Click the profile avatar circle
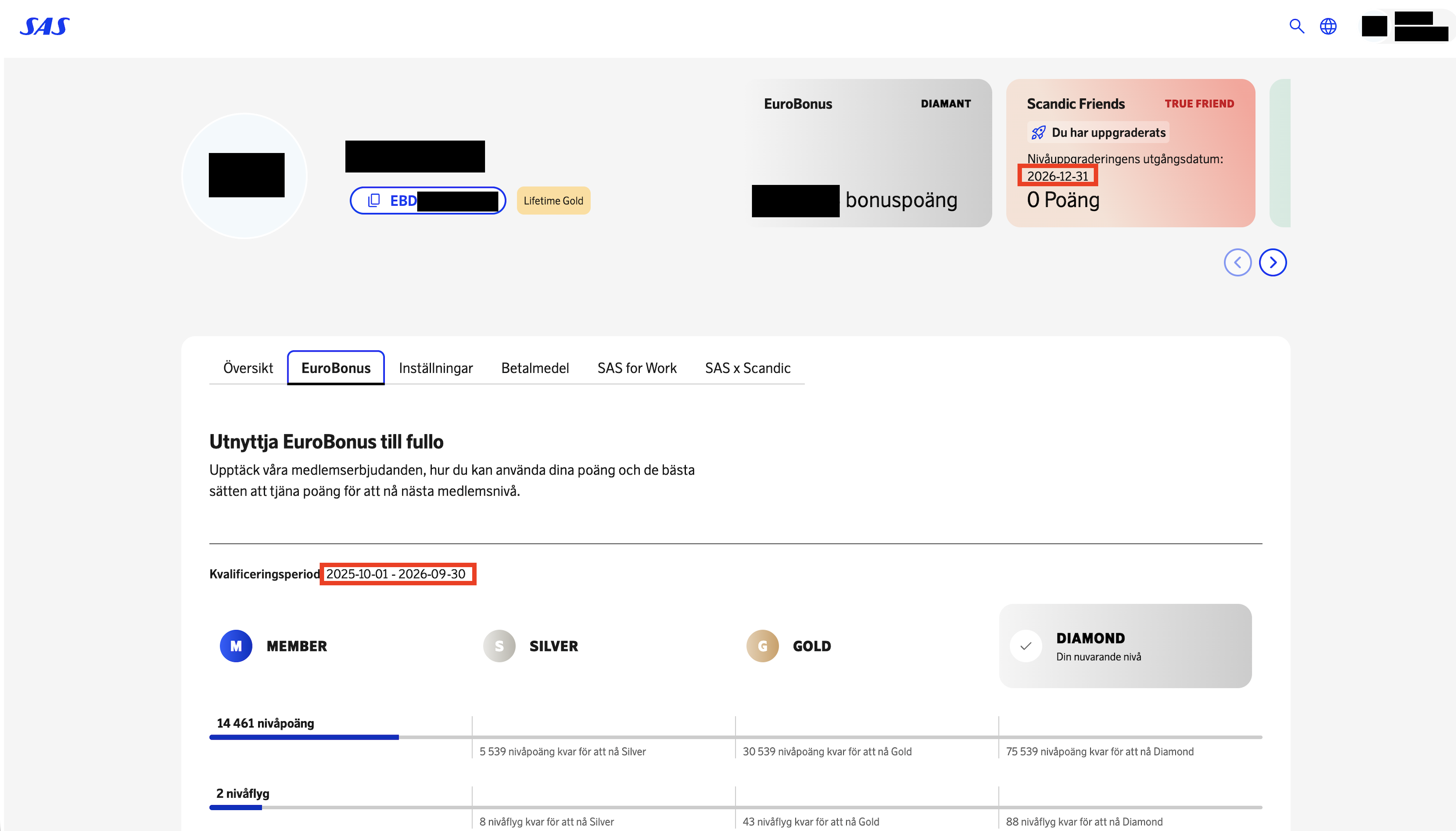1456x831 pixels. (x=245, y=176)
